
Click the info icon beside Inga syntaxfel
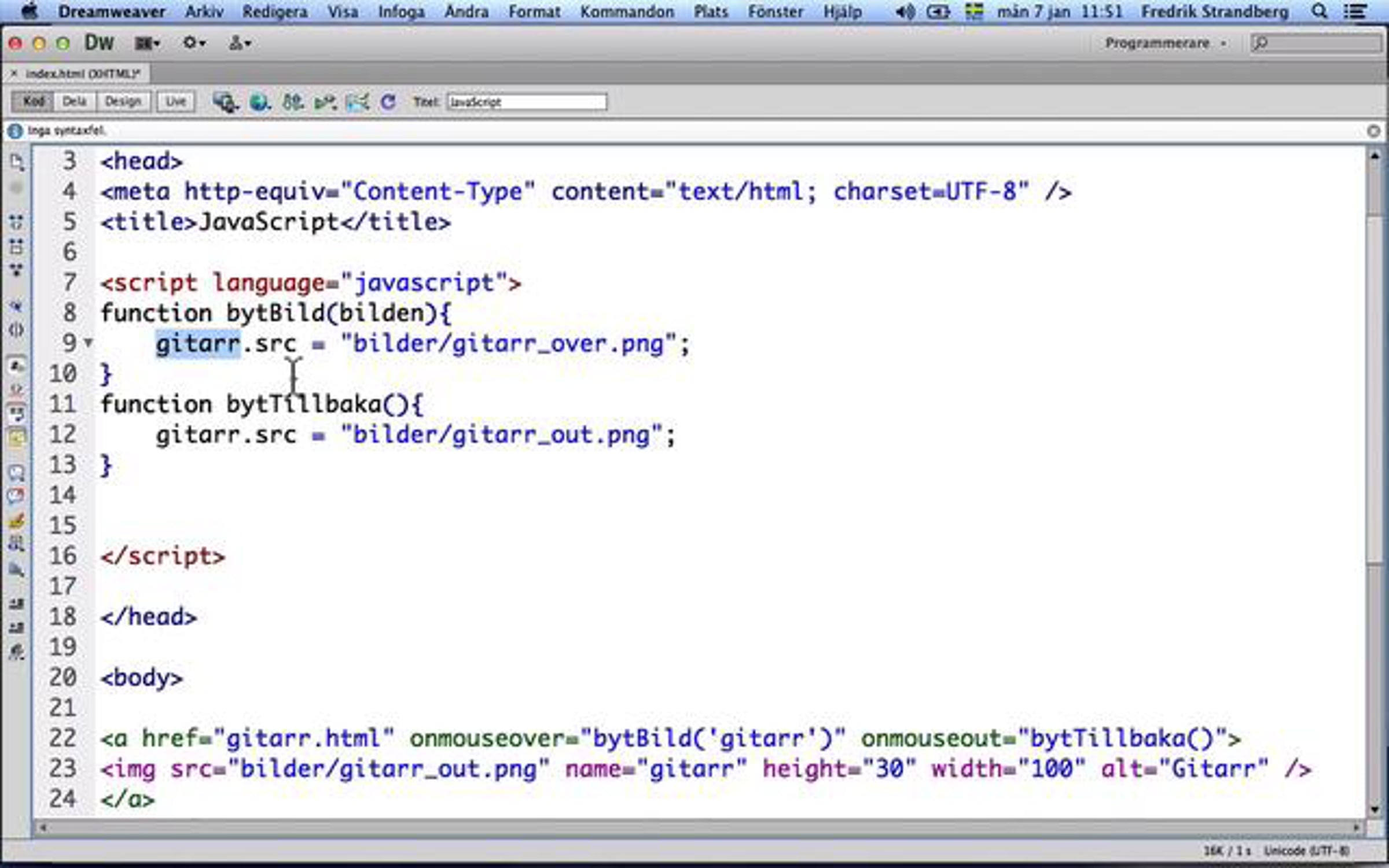pyautogui.click(x=16, y=131)
